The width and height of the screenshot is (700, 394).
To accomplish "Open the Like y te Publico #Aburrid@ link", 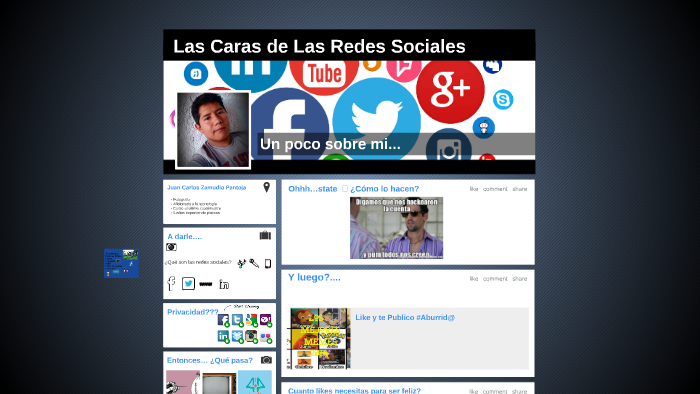I will 405,317.
